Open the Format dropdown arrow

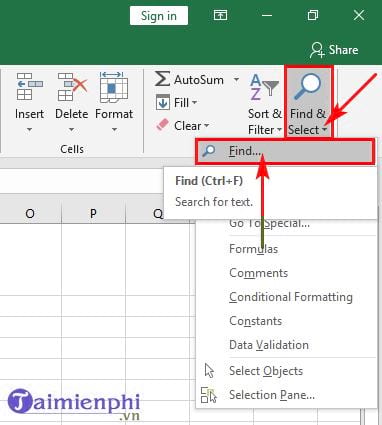tap(114, 129)
